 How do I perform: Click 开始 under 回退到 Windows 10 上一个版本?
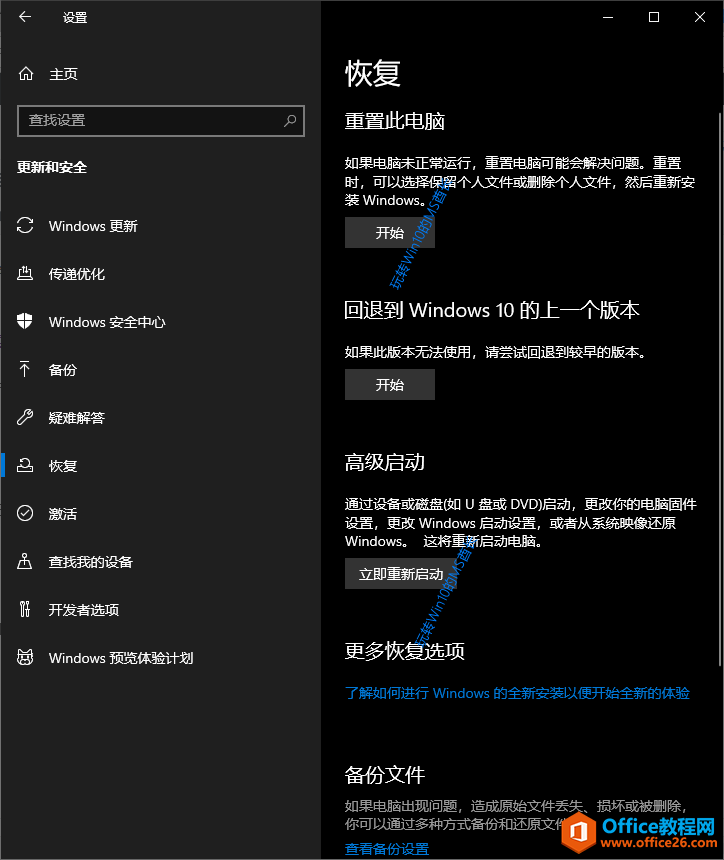tap(389, 384)
